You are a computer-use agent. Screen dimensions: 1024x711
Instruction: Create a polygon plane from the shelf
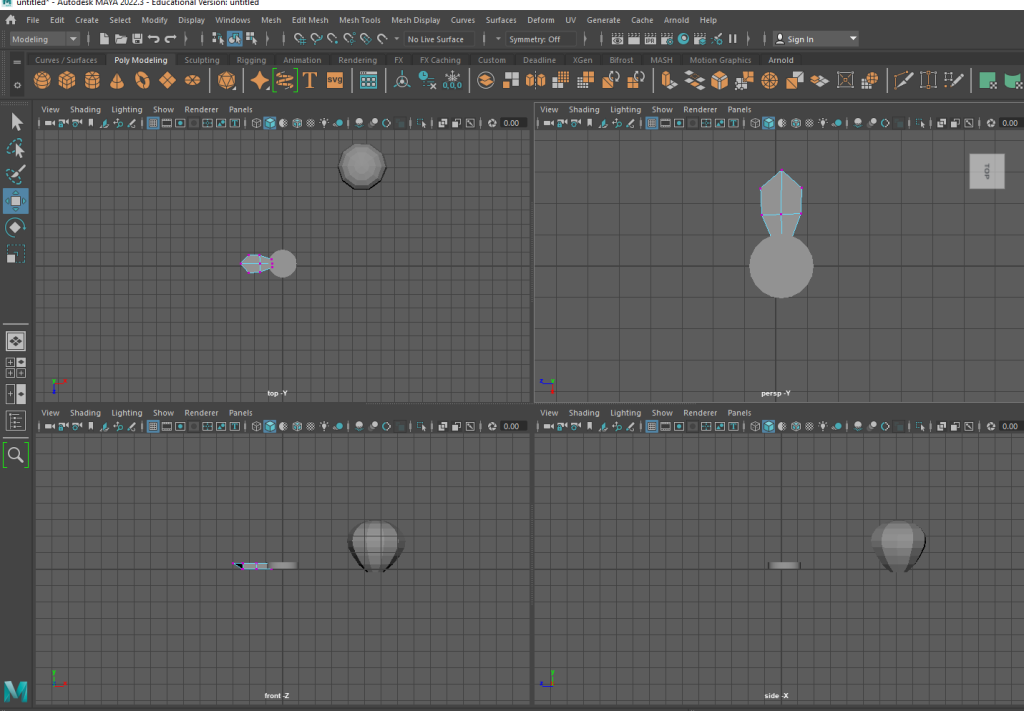tap(167, 80)
